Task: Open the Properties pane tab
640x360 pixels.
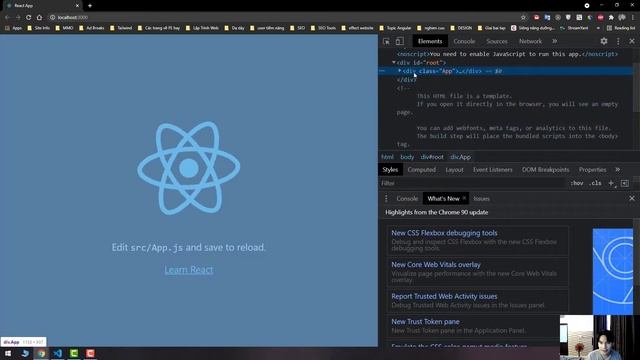Action: click(x=592, y=170)
